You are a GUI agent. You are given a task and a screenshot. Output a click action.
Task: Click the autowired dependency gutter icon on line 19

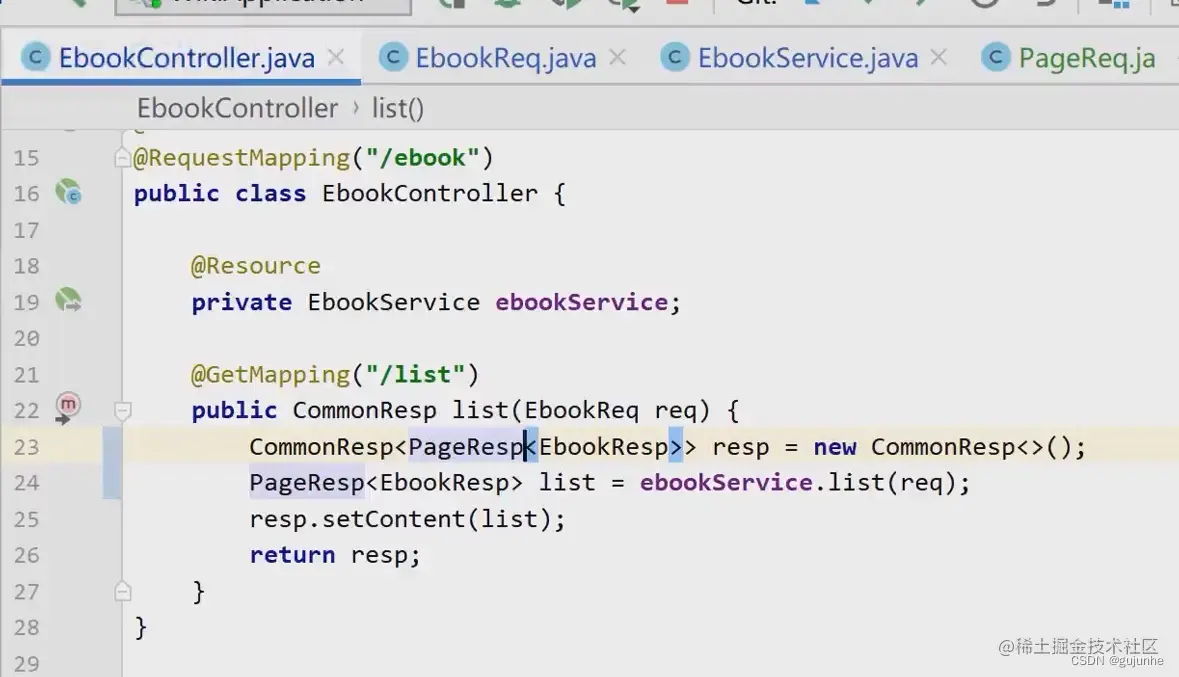pyautogui.click(x=68, y=300)
